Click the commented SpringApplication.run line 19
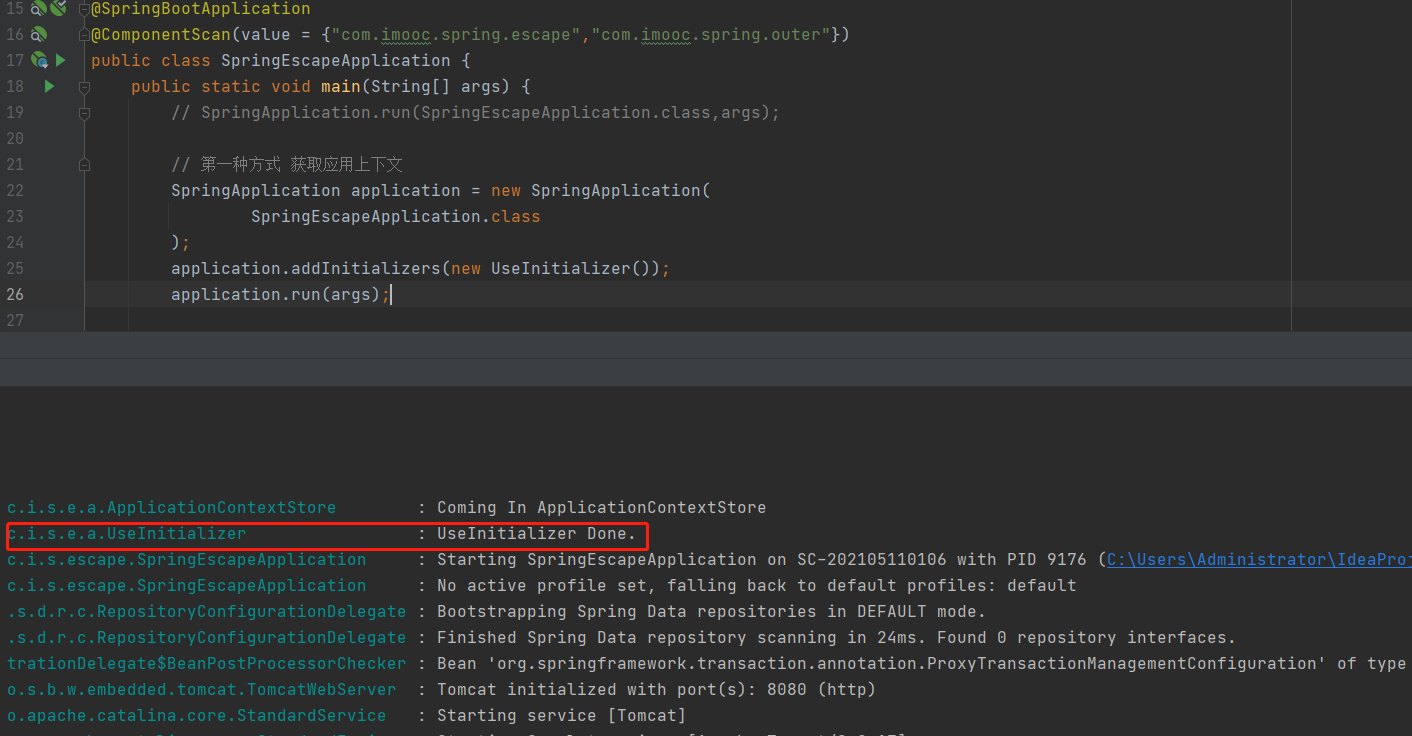This screenshot has width=1412, height=736. (475, 113)
